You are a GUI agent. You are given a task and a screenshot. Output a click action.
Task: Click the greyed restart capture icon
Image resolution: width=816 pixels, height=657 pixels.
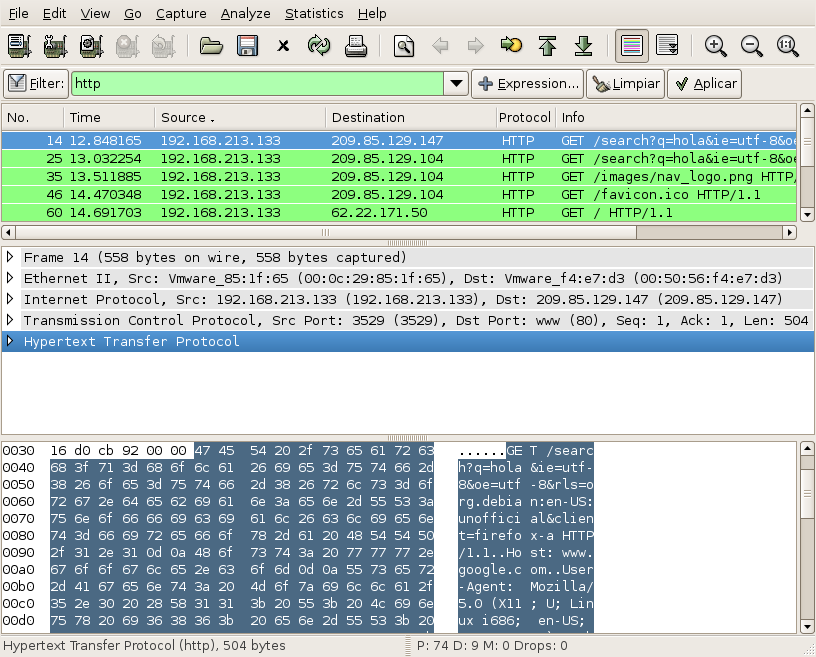pyautogui.click(x=163, y=46)
